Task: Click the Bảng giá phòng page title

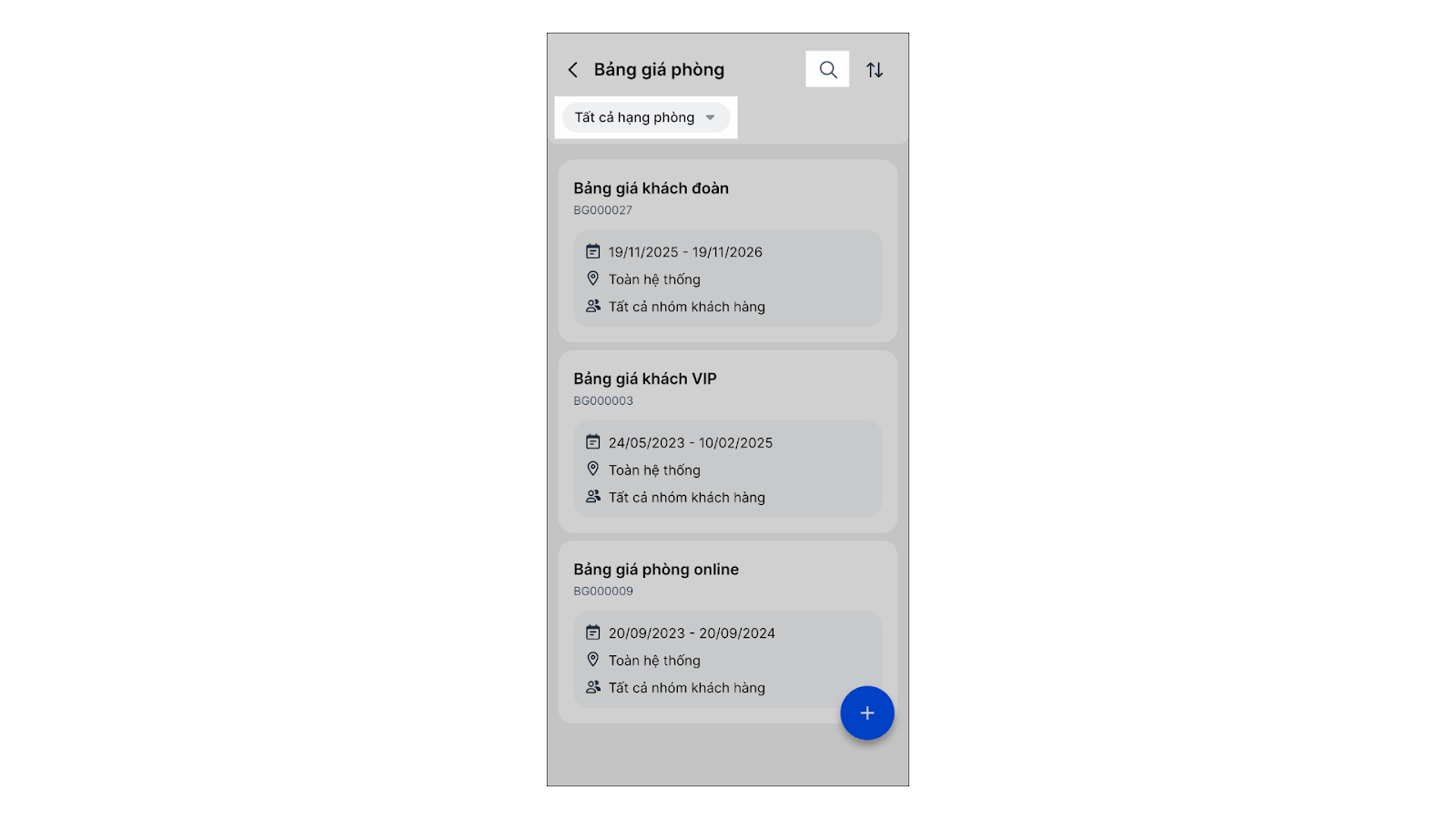Action: (x=659, y=70)
